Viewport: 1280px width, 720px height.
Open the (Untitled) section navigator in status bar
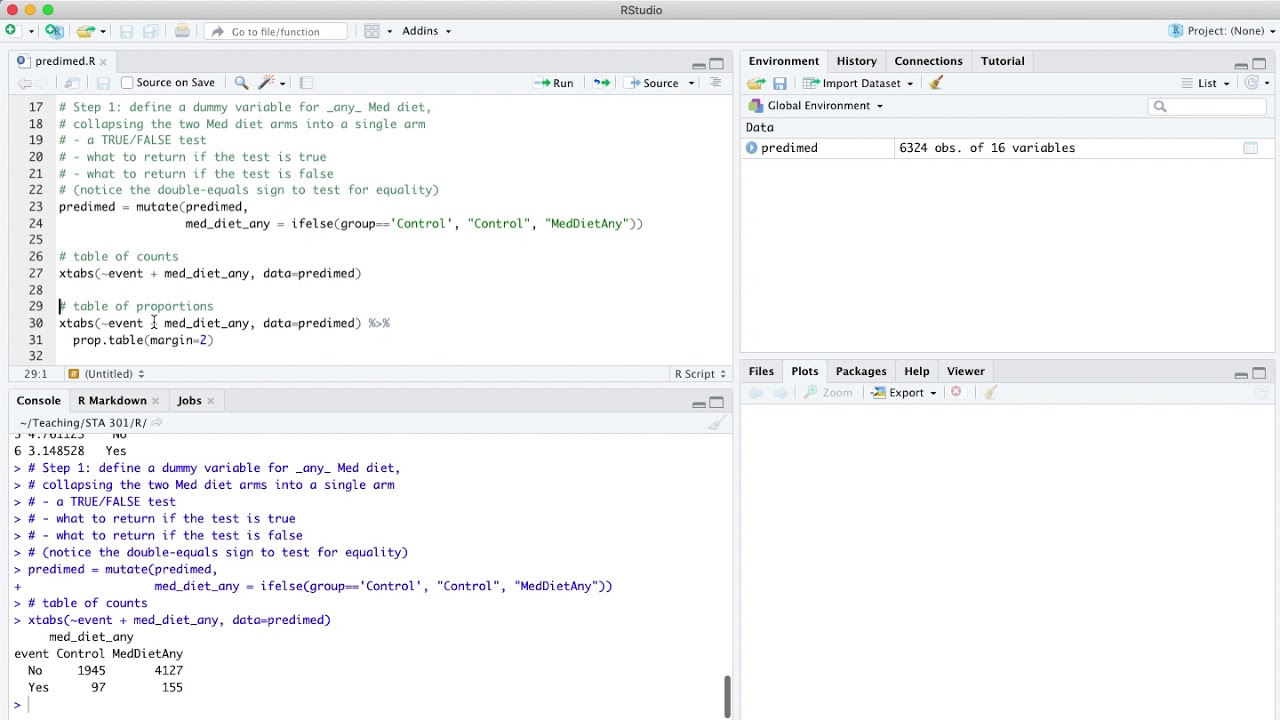click(107, 374)
